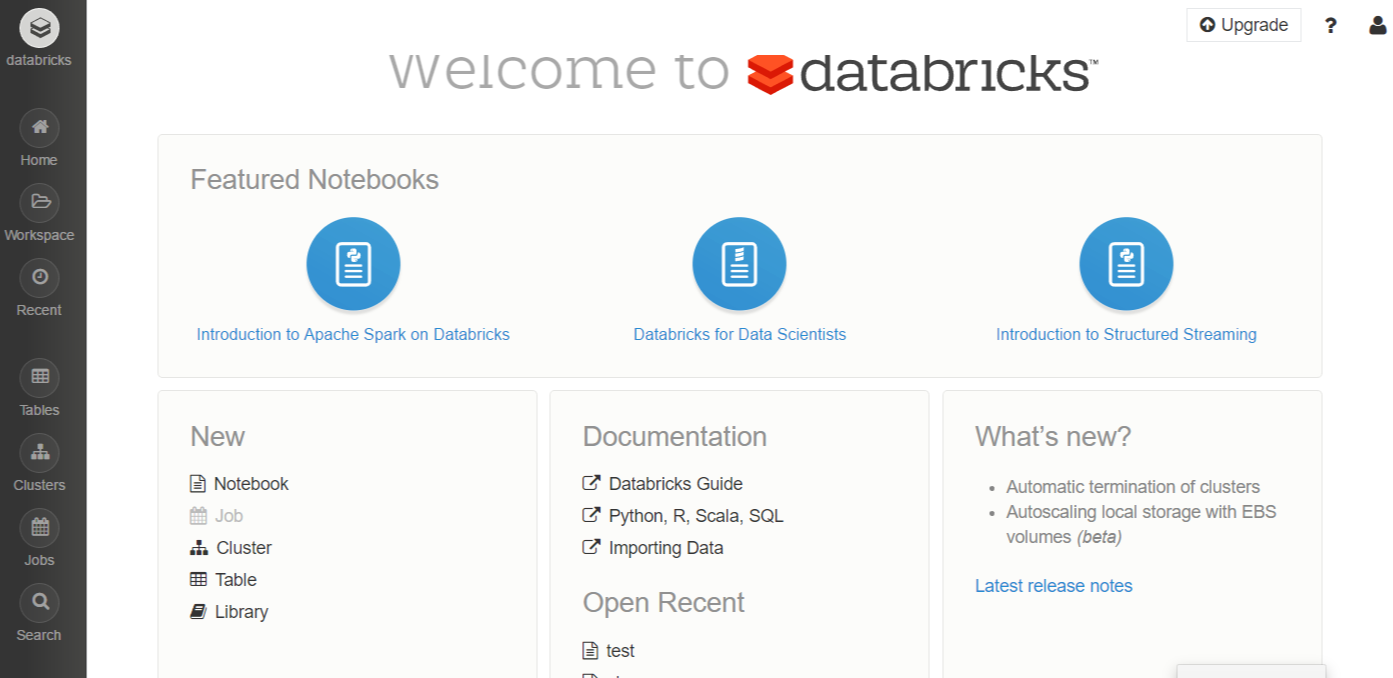Click the databricks logo icon in sidebar
This screenshot has width=1393, height=678.
point(39,29)
